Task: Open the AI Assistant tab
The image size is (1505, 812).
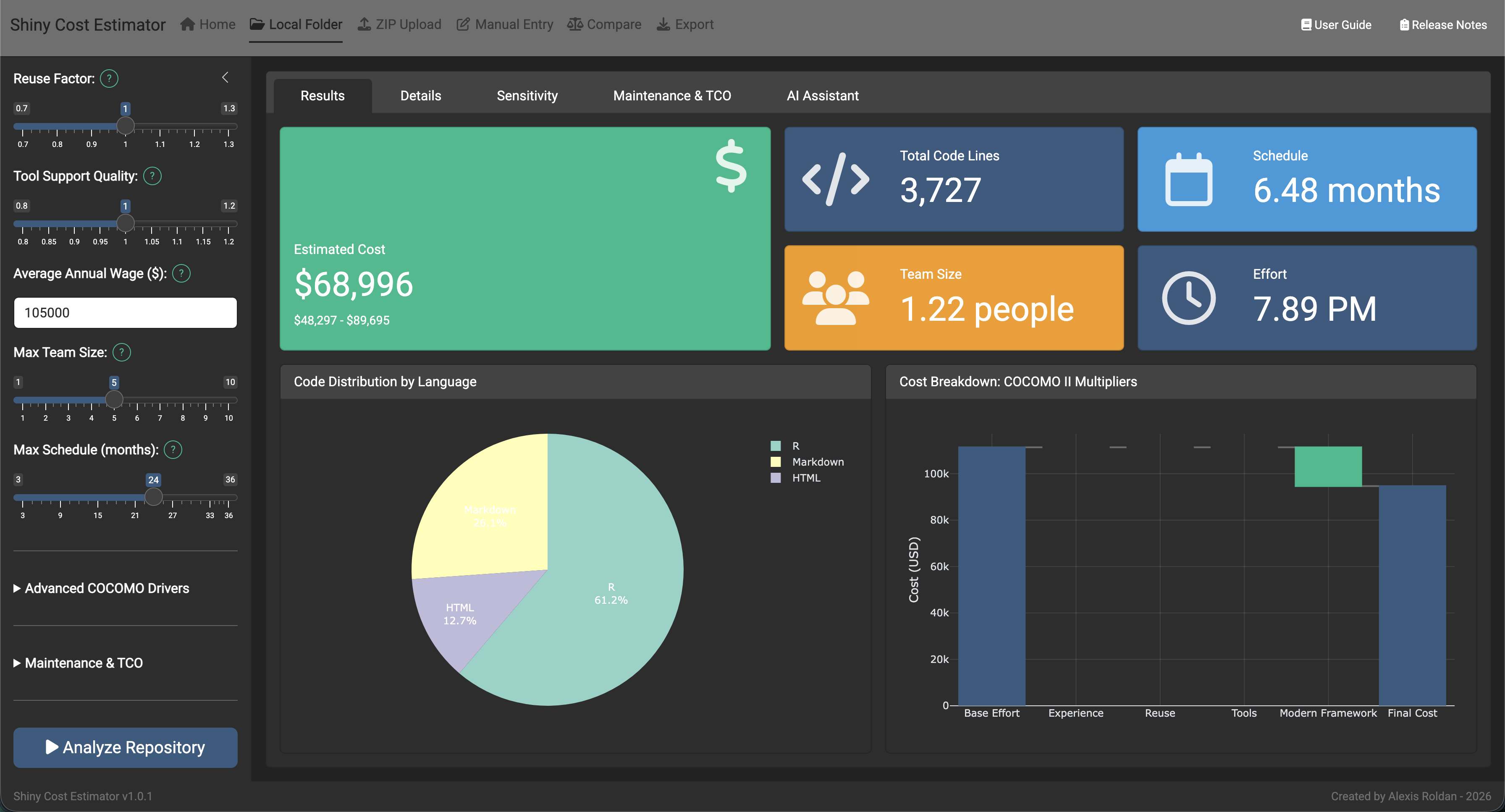Action: pyautogui.click(x=823, y=95)
